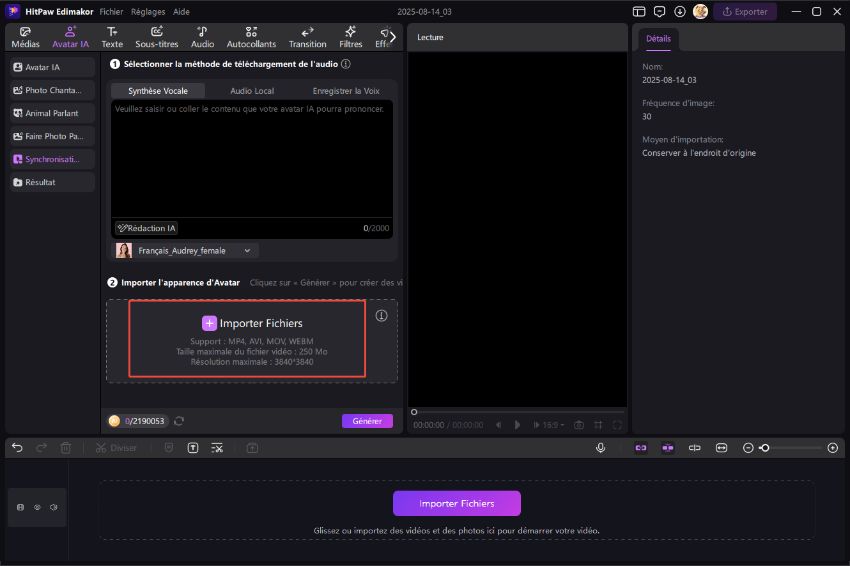Click the Diviser split button

point(116,448)
